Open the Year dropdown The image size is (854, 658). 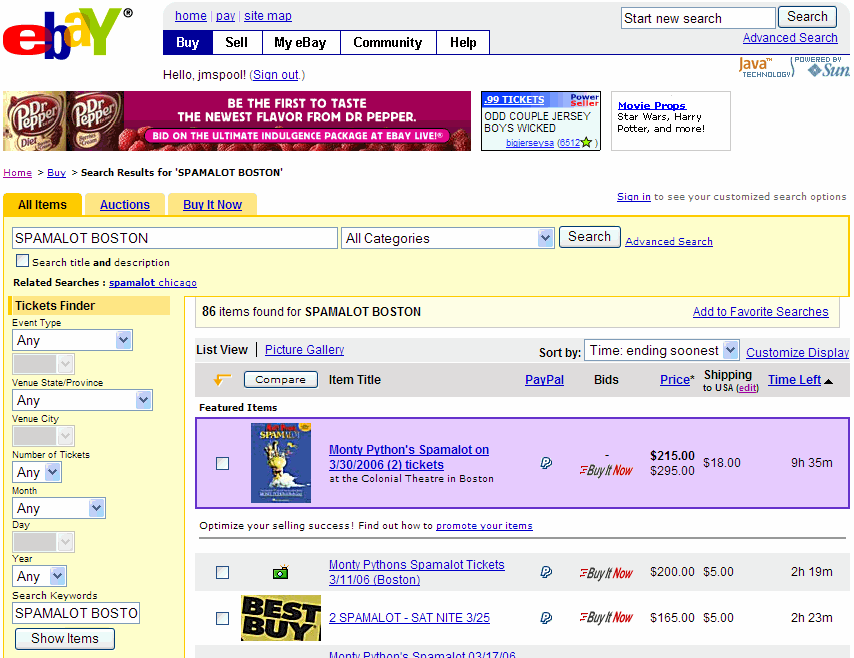click(x=39, y=576)
